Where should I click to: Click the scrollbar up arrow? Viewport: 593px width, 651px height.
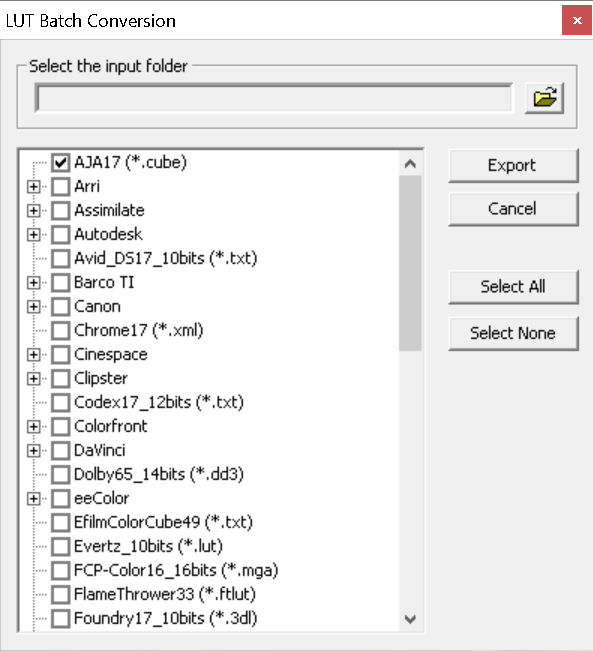410,163
